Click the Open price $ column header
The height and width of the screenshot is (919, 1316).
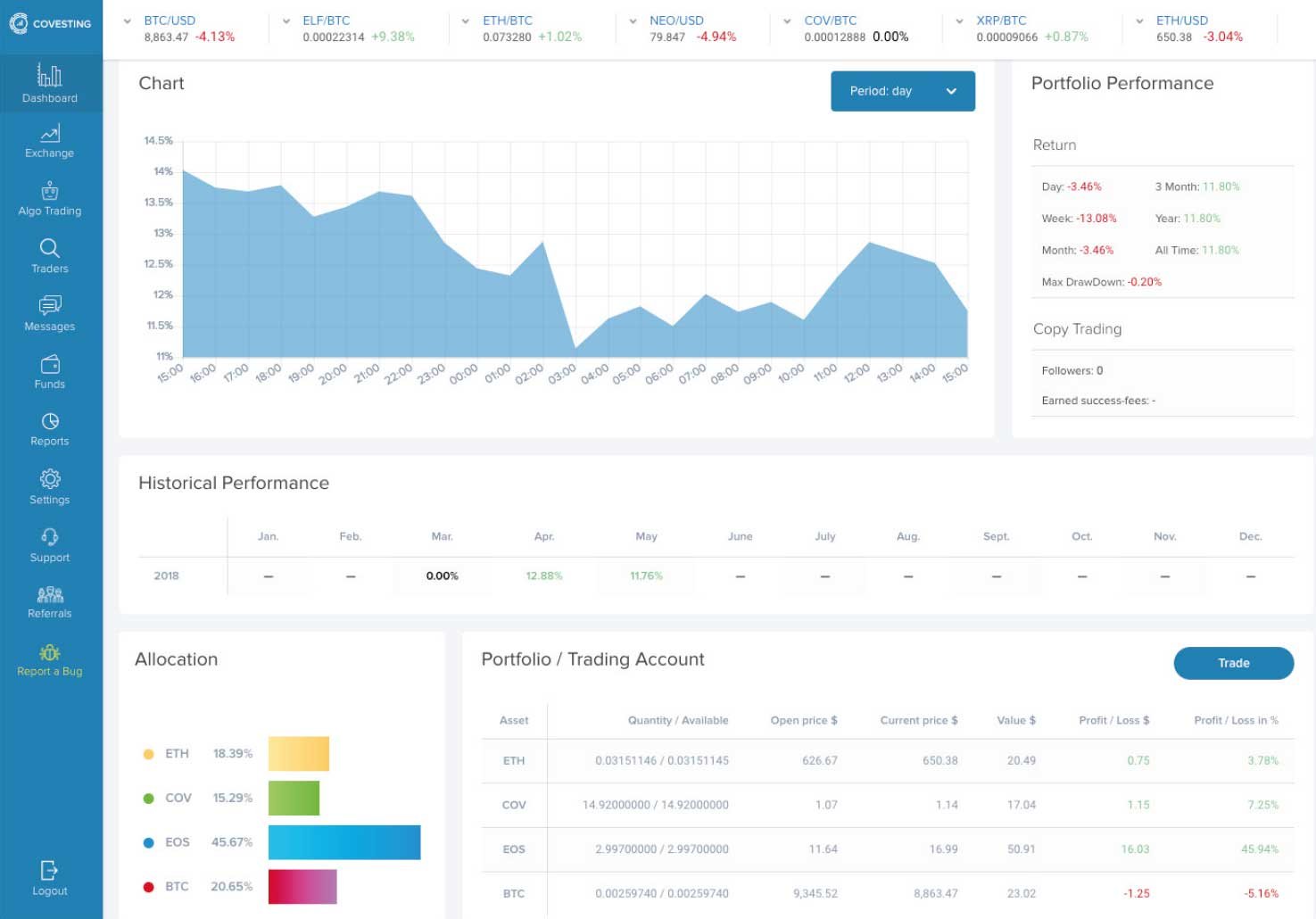804,720
